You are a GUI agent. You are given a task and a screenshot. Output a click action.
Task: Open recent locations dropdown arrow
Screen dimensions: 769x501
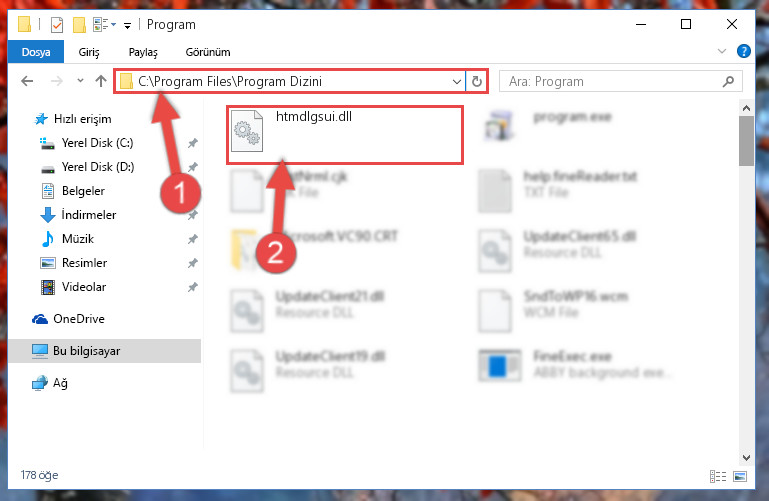click(x=80, y=81)
